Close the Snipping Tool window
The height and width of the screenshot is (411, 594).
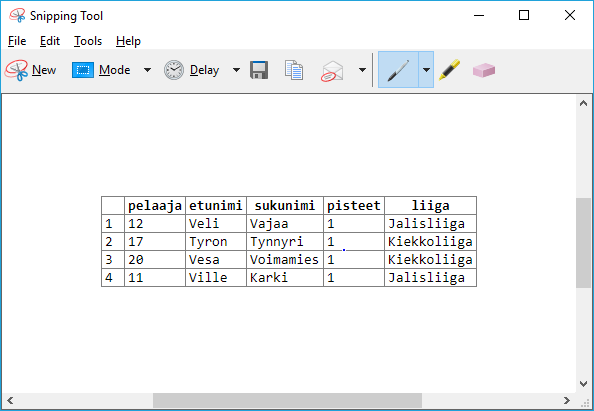(570, 16)
